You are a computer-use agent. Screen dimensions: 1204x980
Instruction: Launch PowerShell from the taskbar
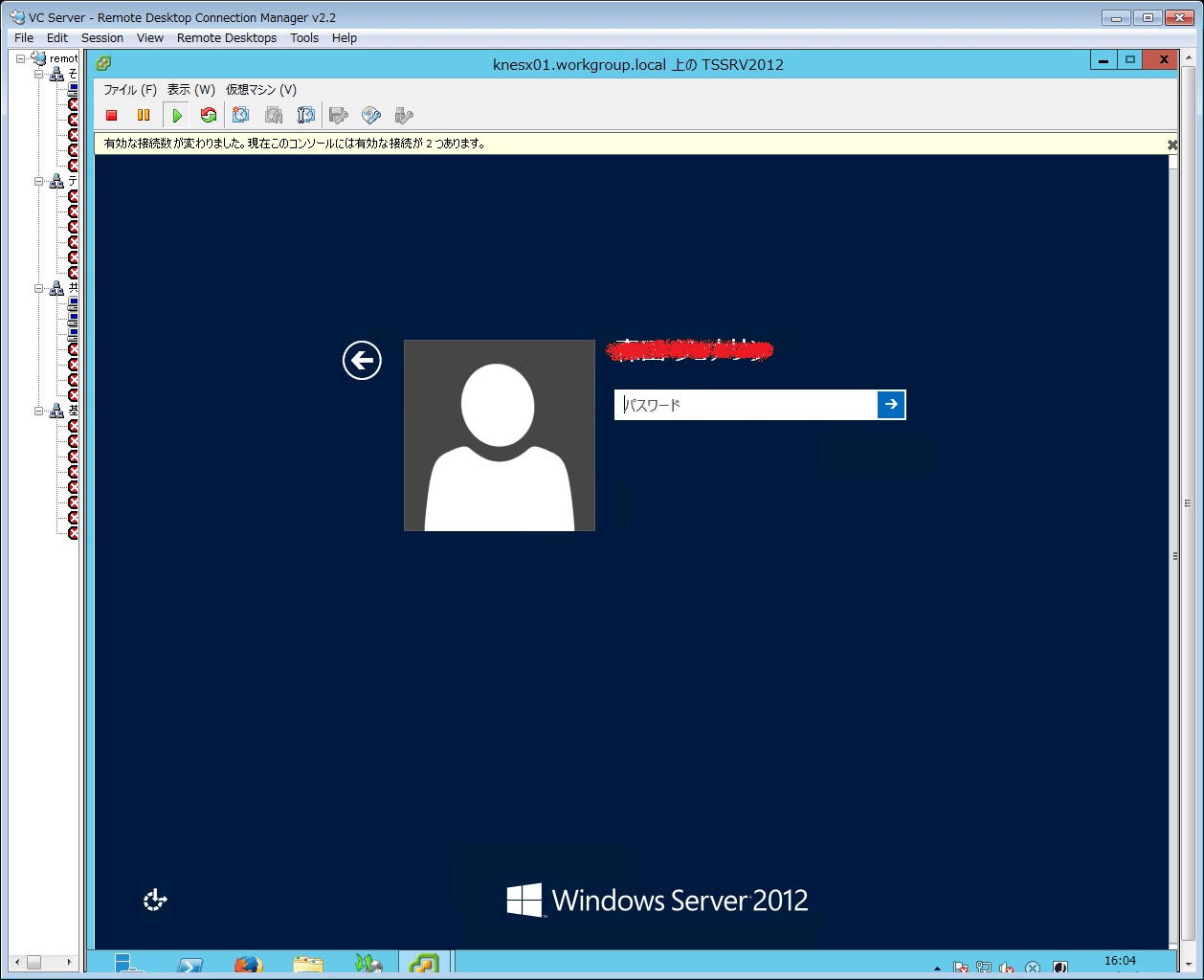(190, 965)
